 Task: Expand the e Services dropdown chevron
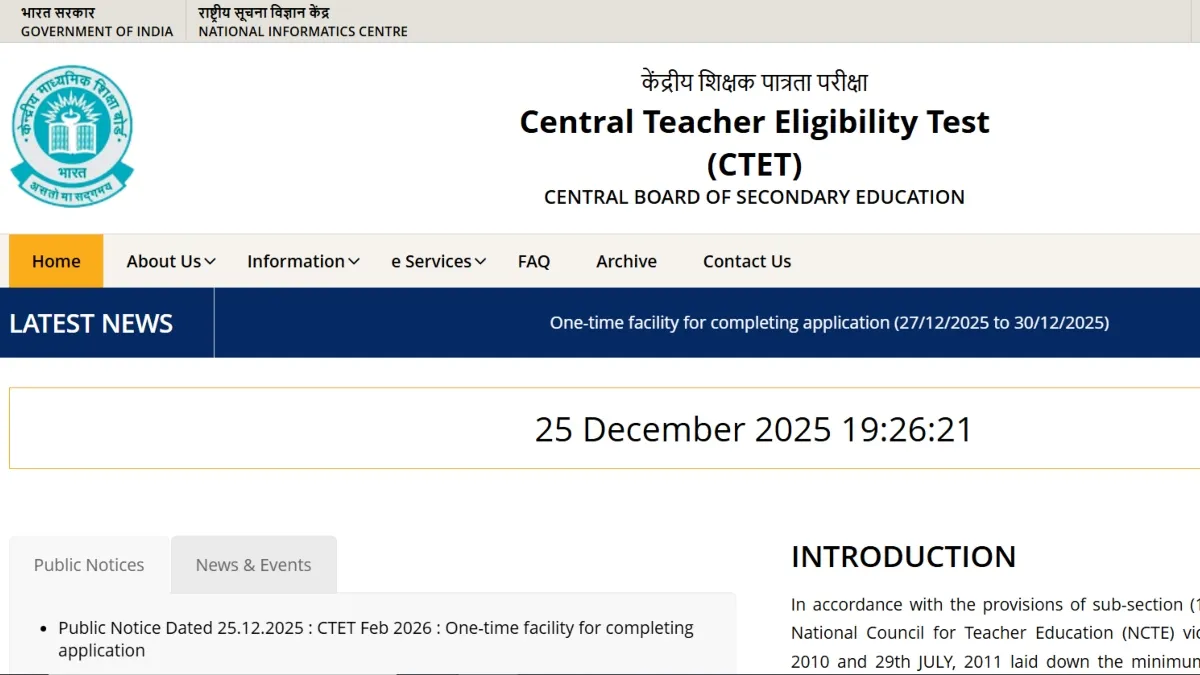(481, 262)
